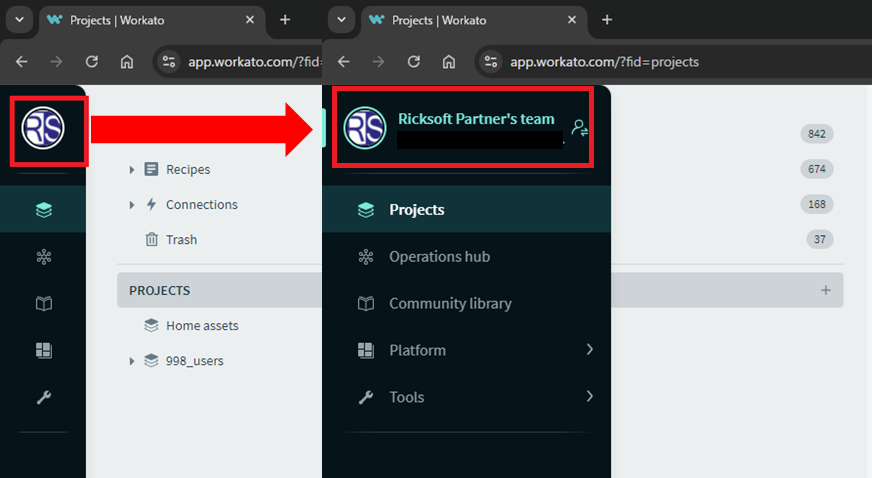Click the switch team icon beside Ricksoft Partner's team
This screenshot has width=872, height=478.
pos(579,128)
